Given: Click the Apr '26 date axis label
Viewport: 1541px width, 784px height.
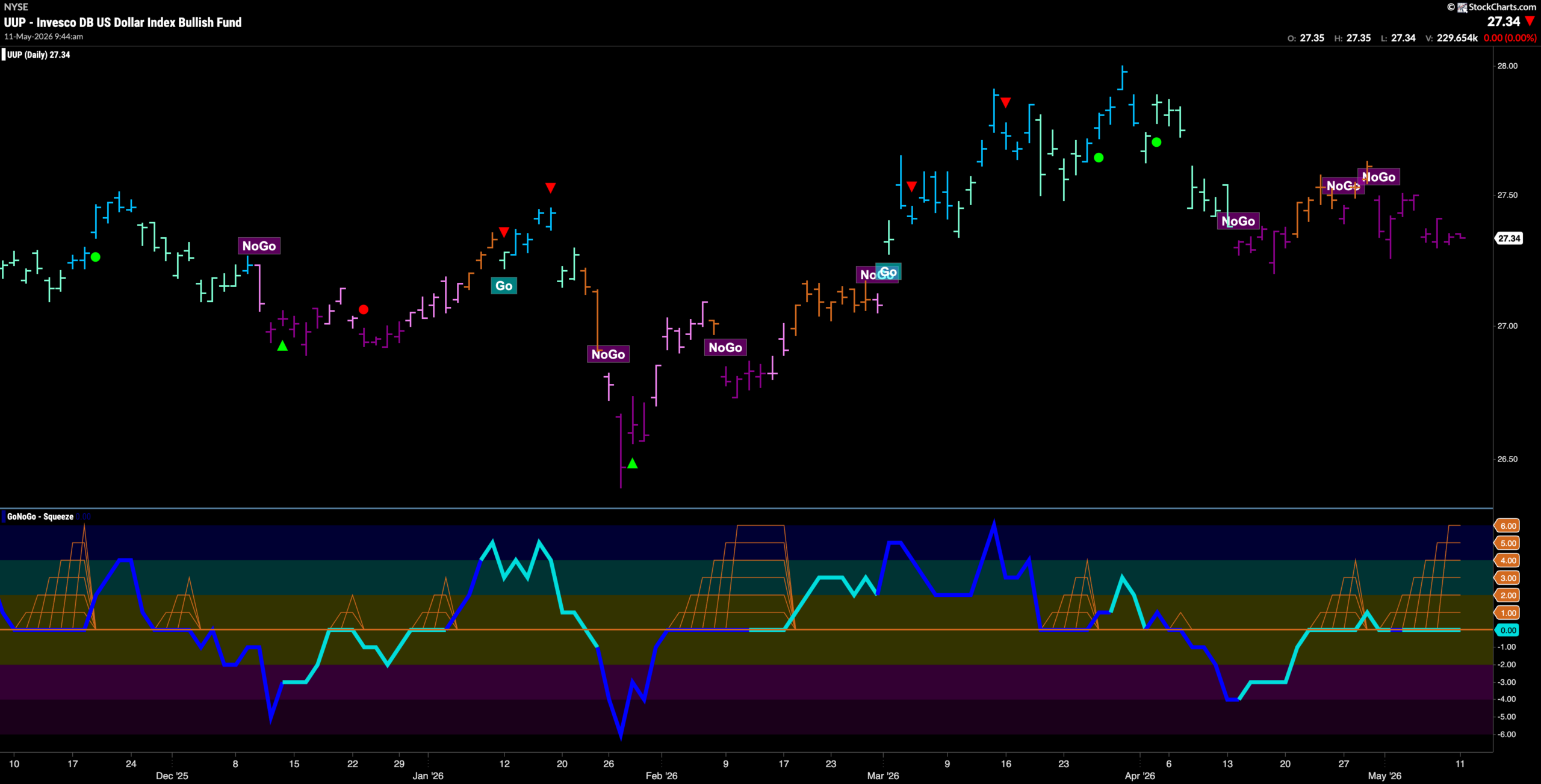Looking at the screenshot, I should click(x=1139, y=776).
